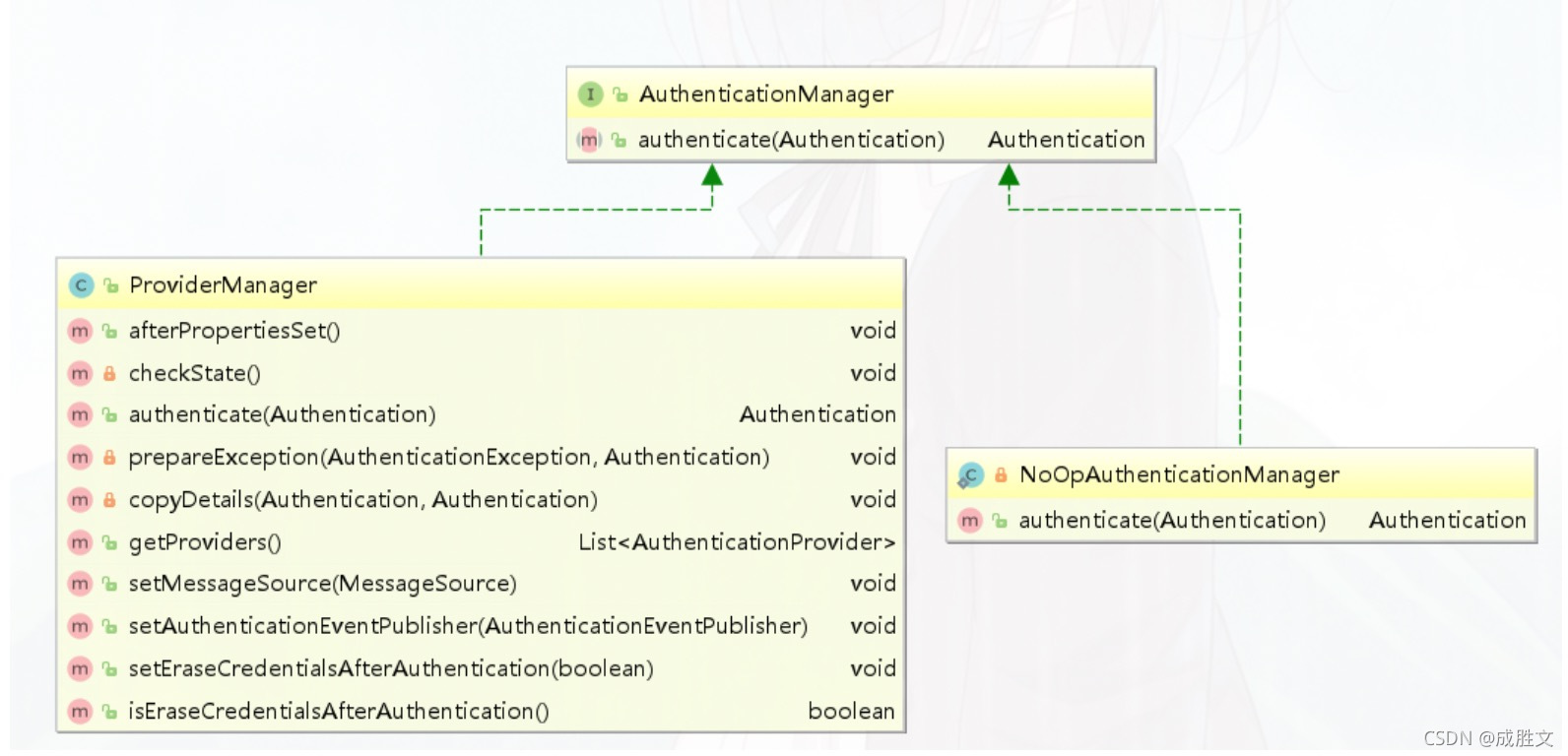The image size is (1568, 756).
Task: Click the method icon in AuthenticationManager box
Action: [x=589, y=141]
